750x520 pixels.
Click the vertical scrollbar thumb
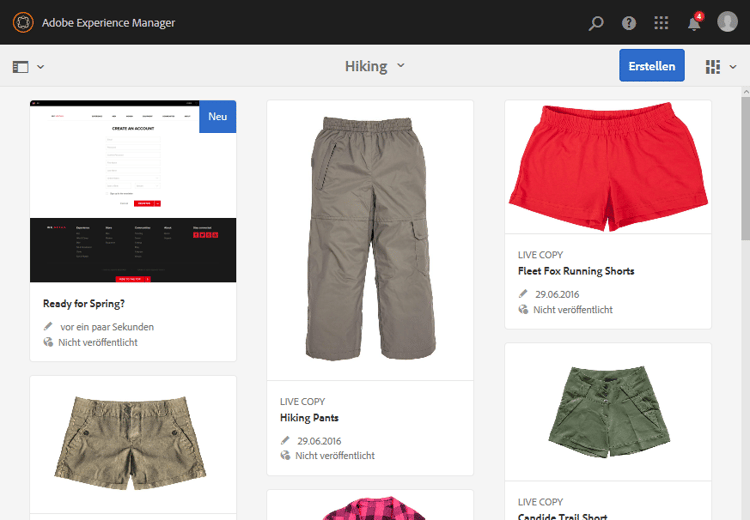coord(746,168)
